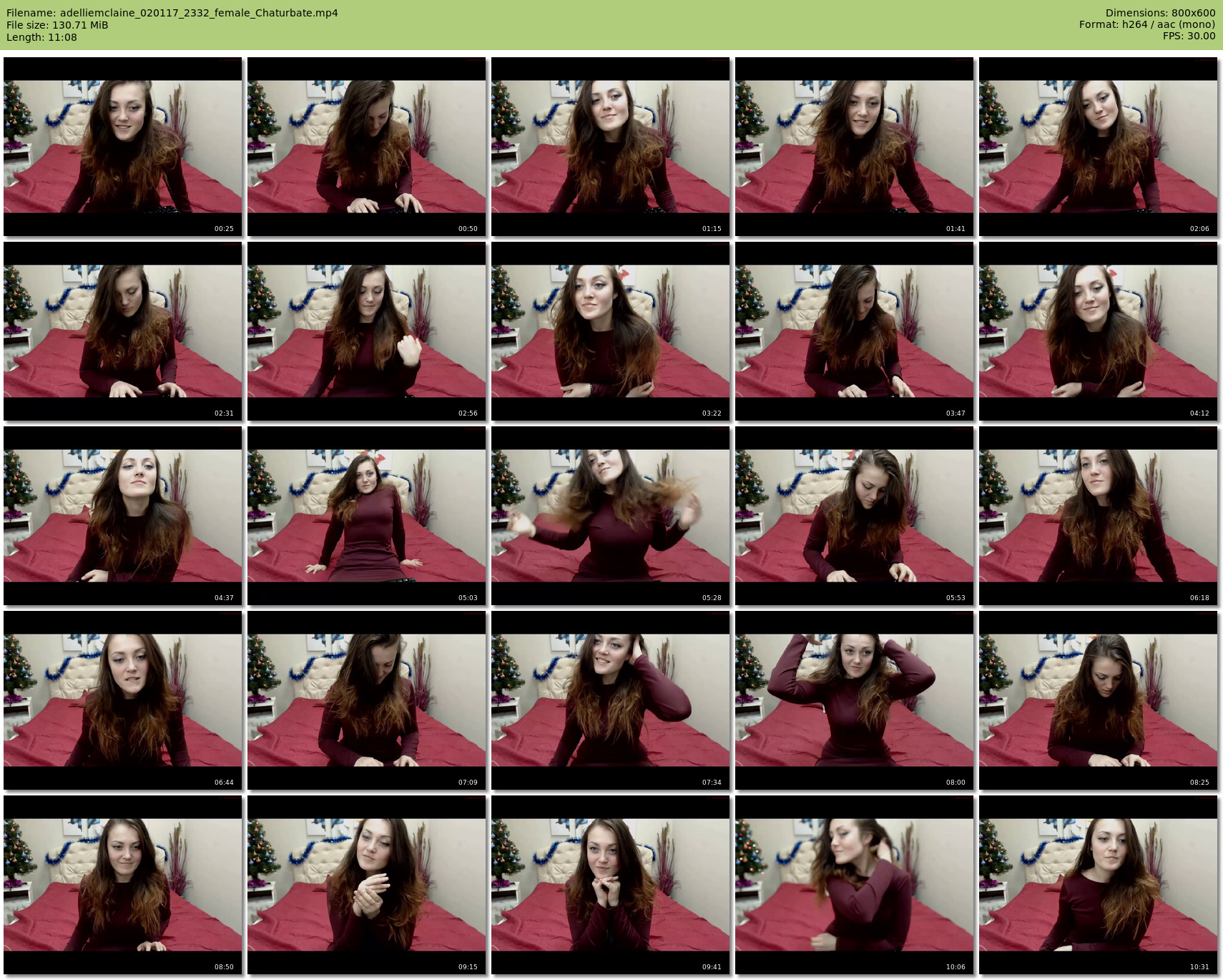Click the Dimensions 800x600 text

coord(1160,13)
